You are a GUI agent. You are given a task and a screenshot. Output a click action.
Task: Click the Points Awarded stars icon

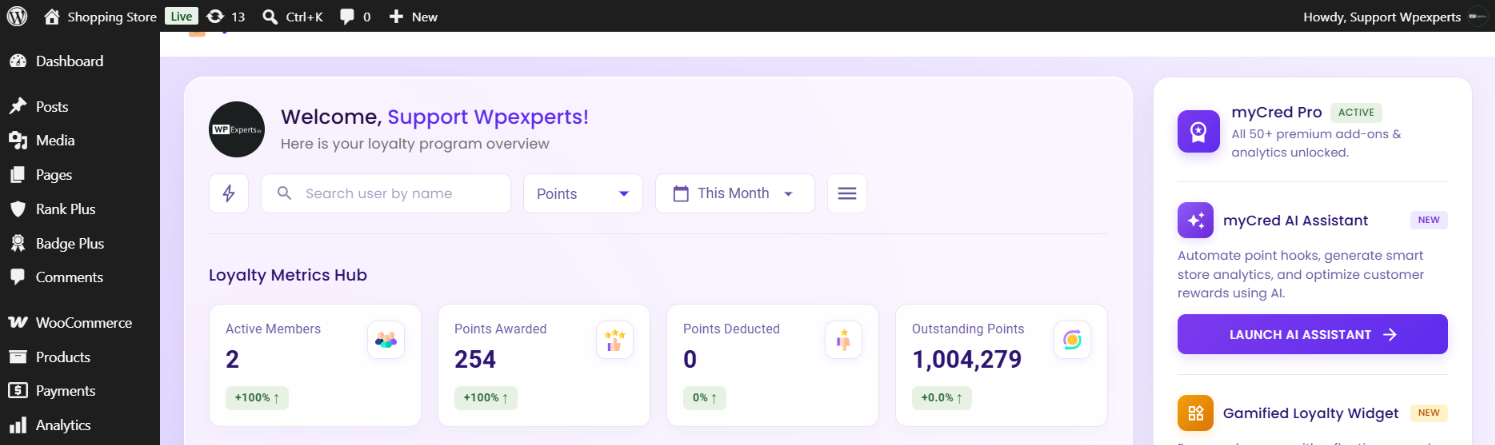[615, 340]
